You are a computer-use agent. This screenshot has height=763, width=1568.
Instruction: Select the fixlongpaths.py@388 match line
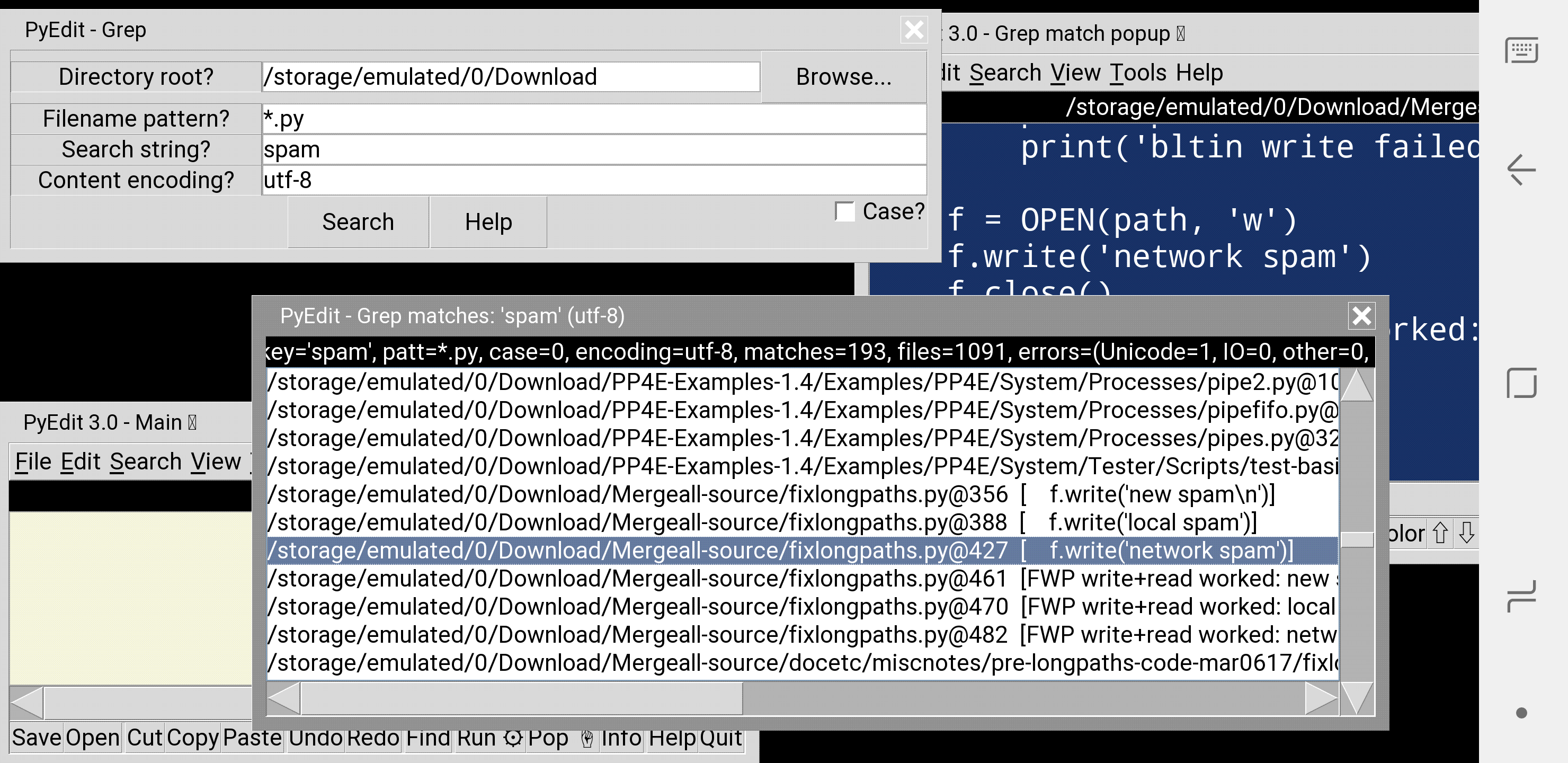click(791, 522)
